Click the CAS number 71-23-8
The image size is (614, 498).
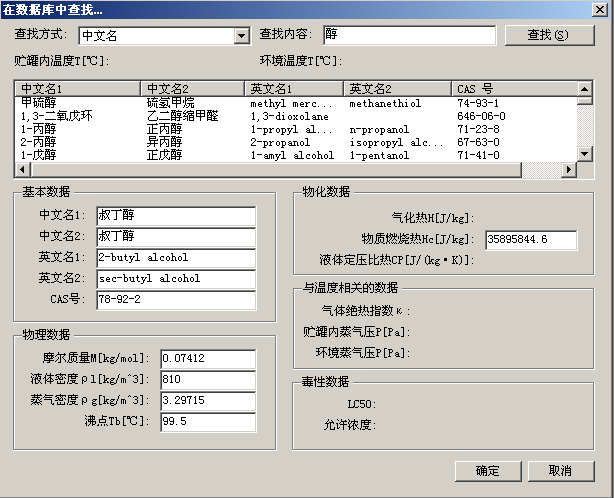pyautogui.click(x=478, y=129)
